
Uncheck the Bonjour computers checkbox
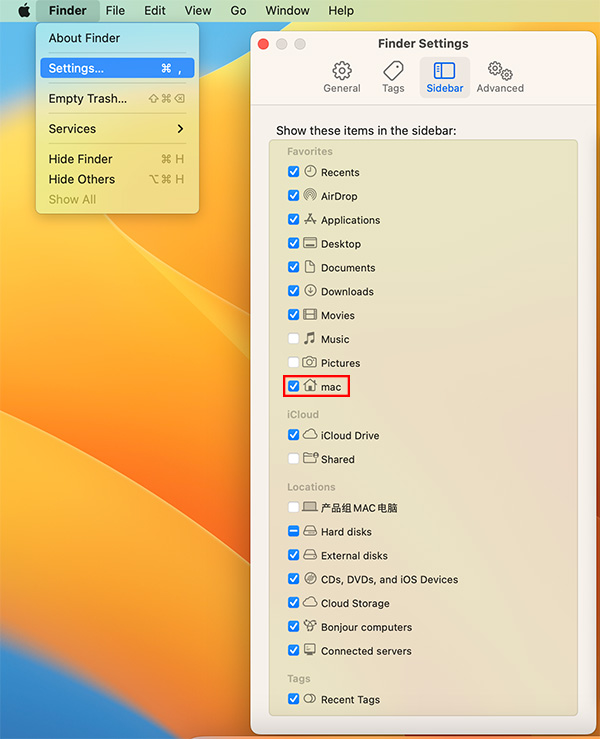coord(293,627)
